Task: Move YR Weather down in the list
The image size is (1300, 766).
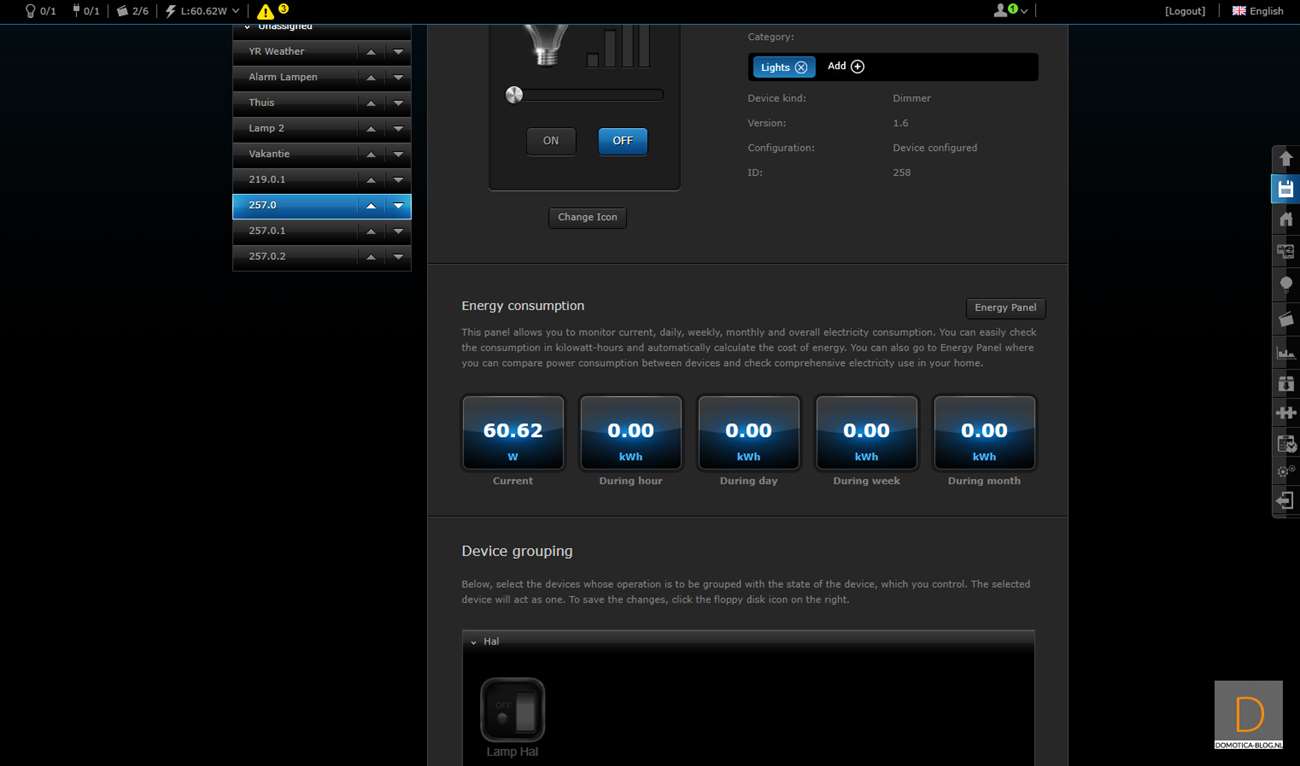Action: click(x=398, y=52)
